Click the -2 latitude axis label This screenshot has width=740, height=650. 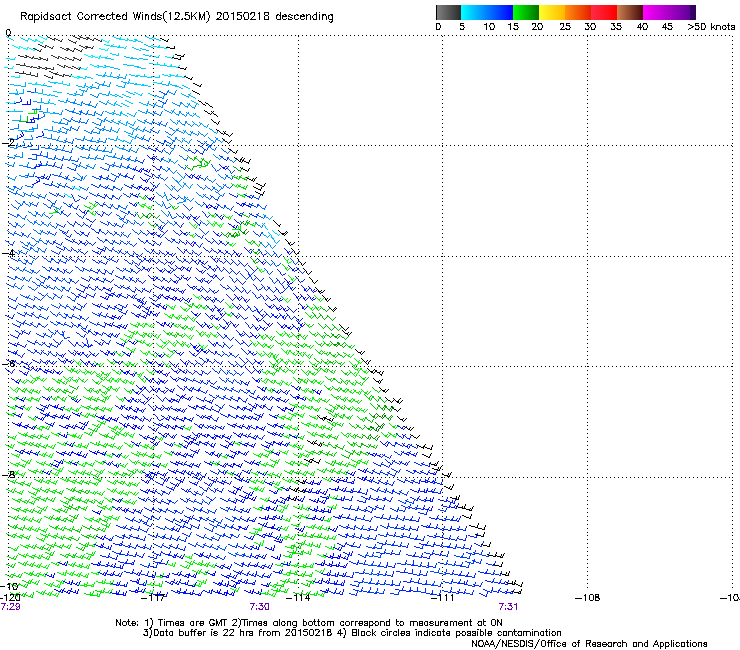pyautogui.click(x=8, y=143)
